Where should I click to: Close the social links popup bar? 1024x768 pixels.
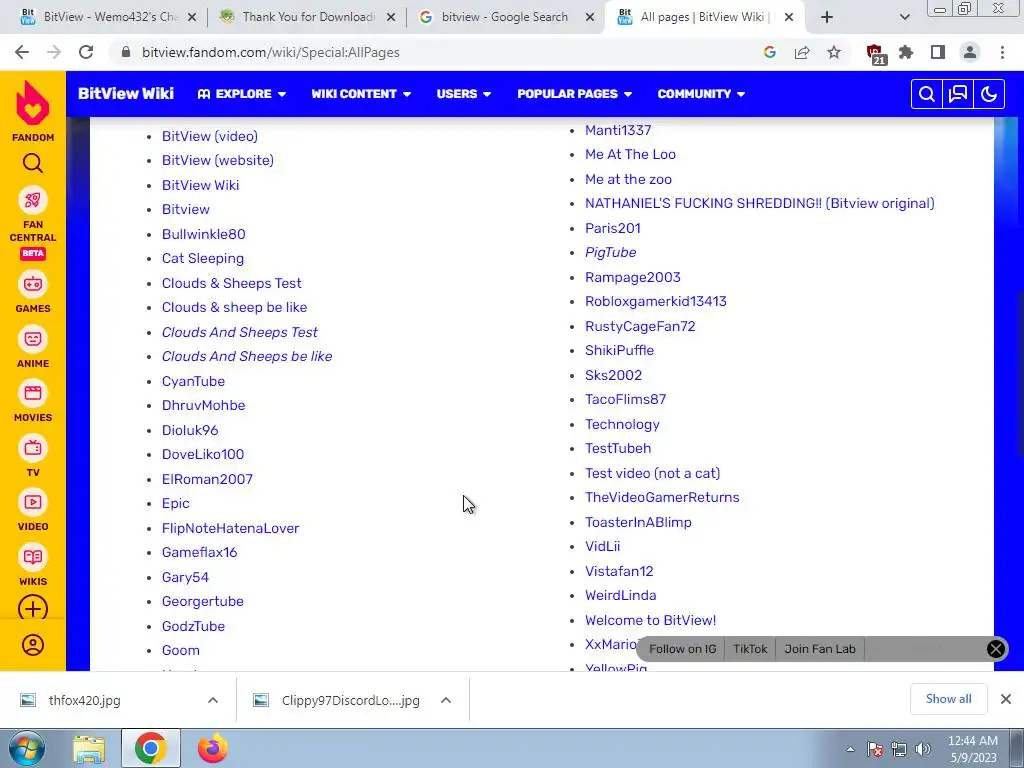995,649
